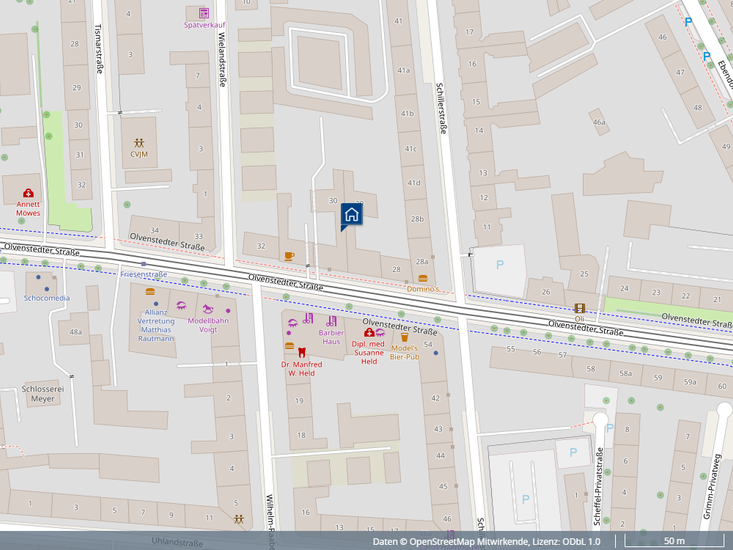733x550 pixels.
Task: Click the Spätverkauf shop icon
Action: coord(203,13)
